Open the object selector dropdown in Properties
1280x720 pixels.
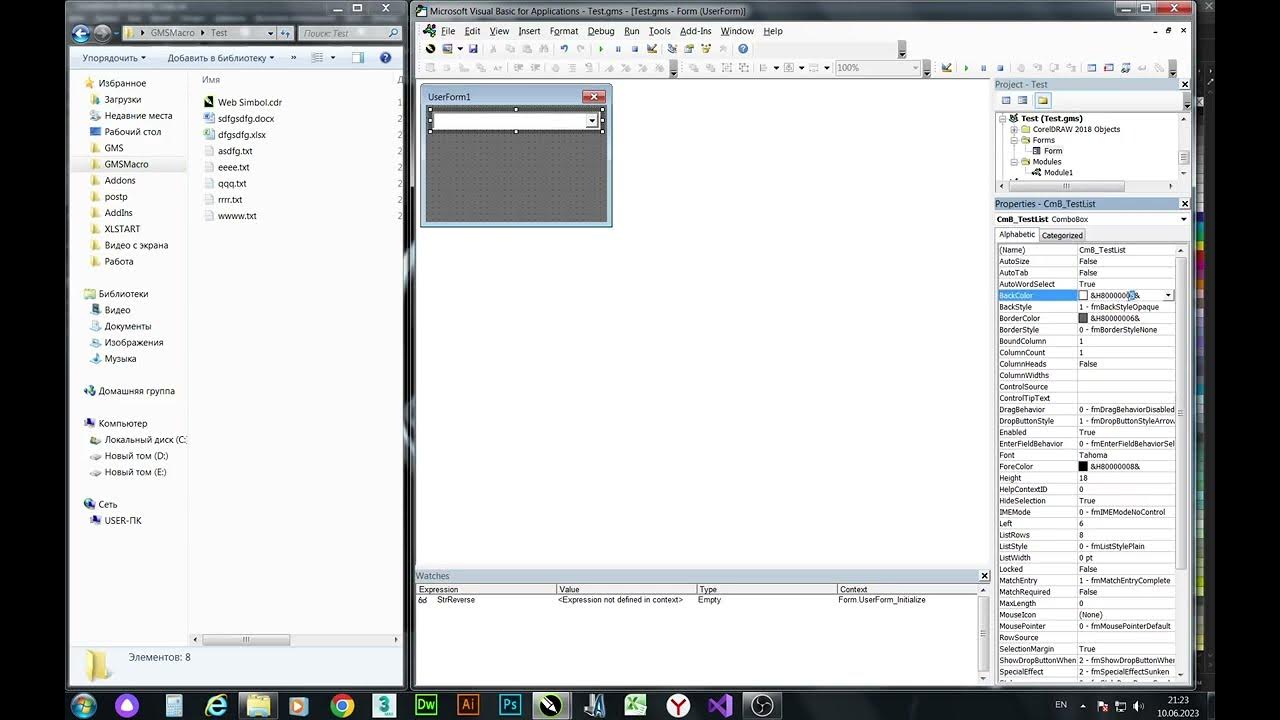click(1184, 219)
